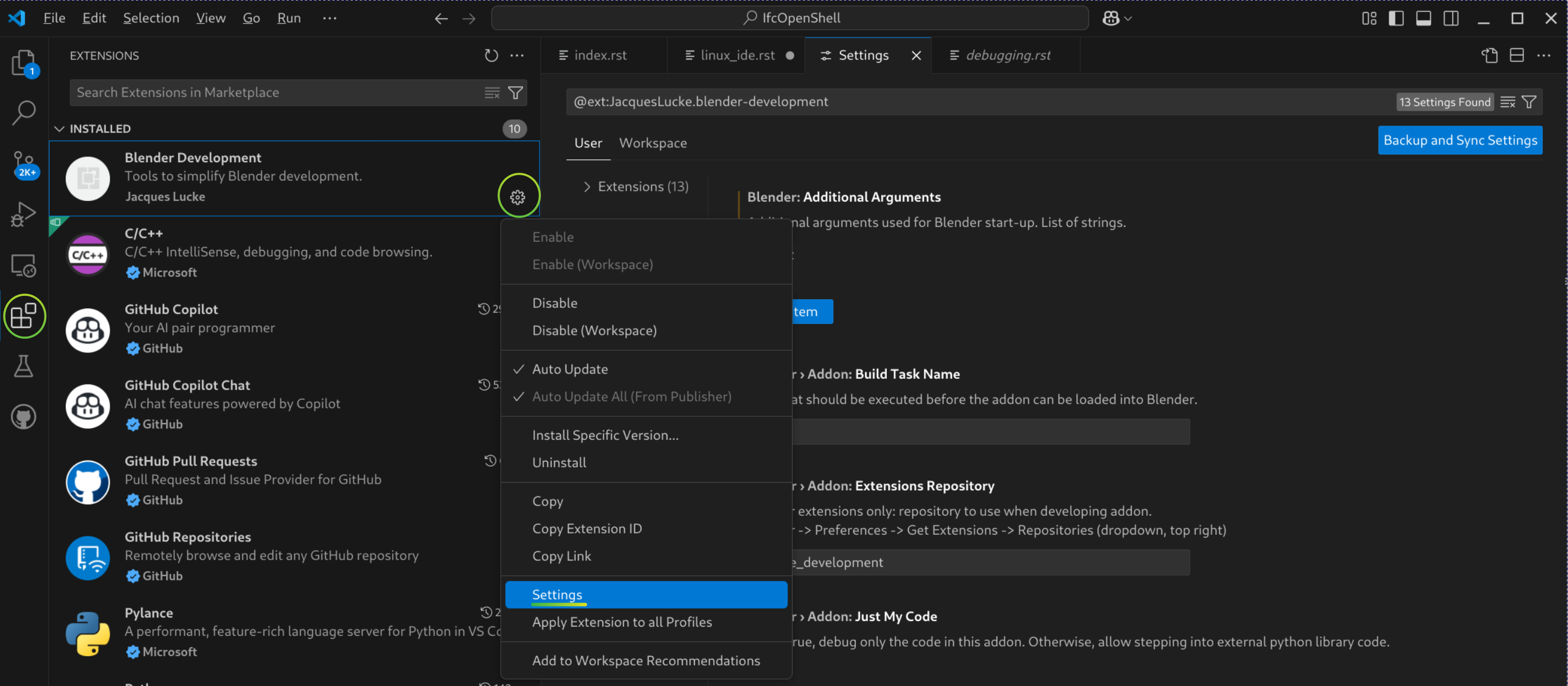
Task: Select the C/C++ extension entry
Action: [x=276, y=254]
